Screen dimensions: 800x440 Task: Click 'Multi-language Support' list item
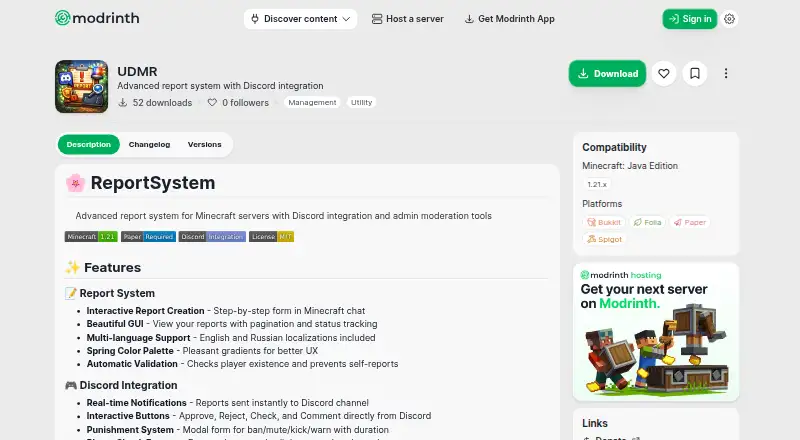231,338
